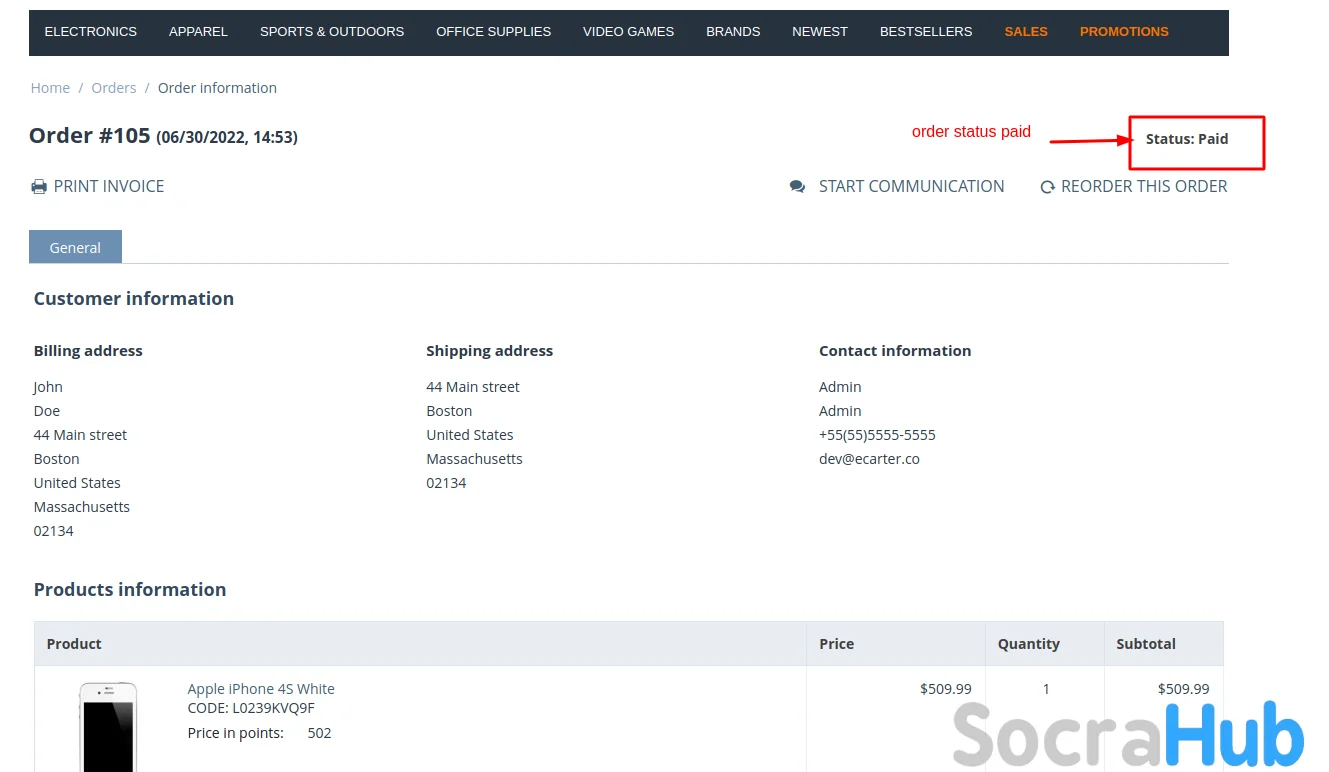Open the Electronics menu category
The height and width of the screenshot is (772, 1329).
click(x=91, y=32)
